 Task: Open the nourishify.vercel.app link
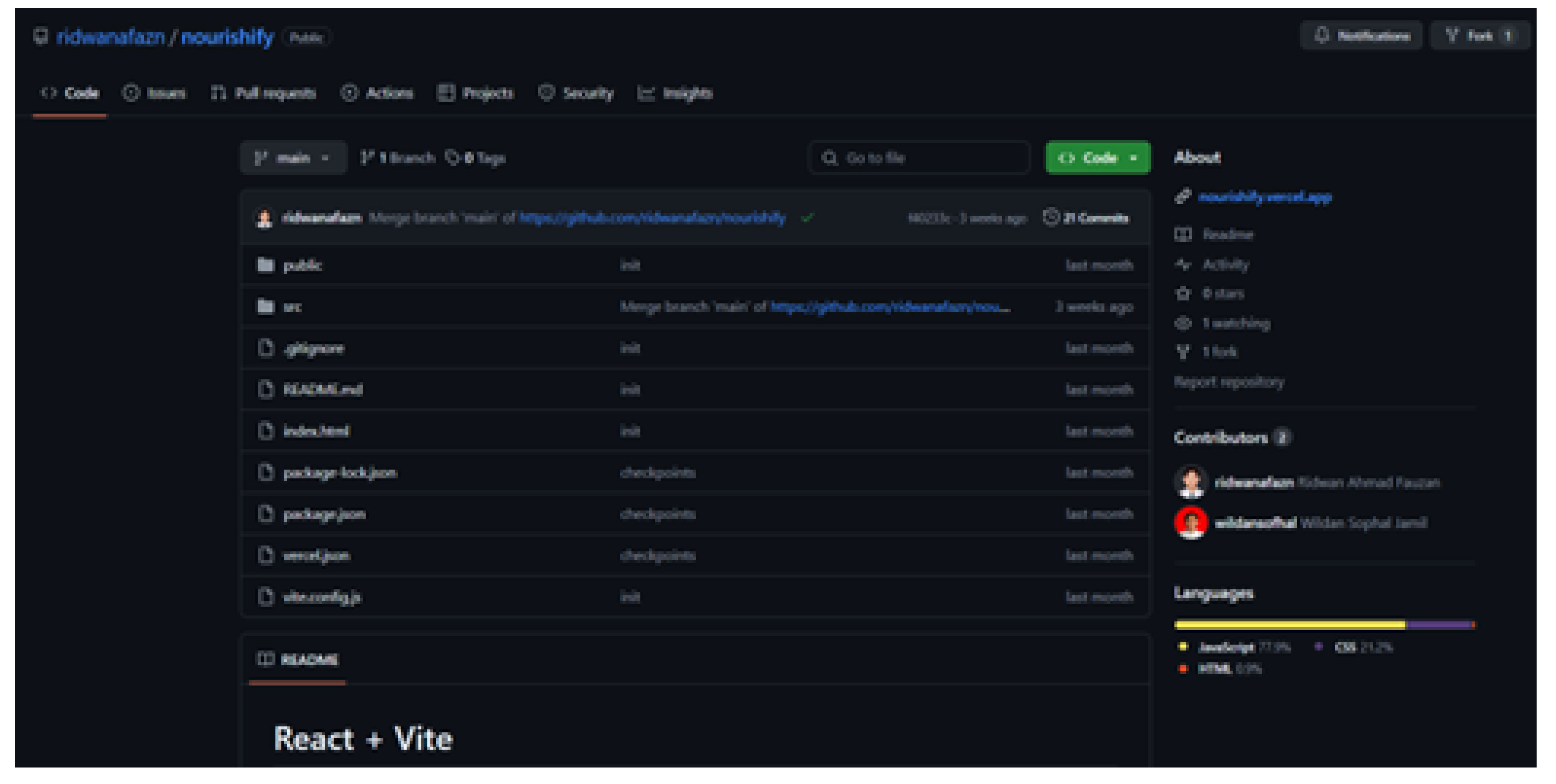(1264, 198)
